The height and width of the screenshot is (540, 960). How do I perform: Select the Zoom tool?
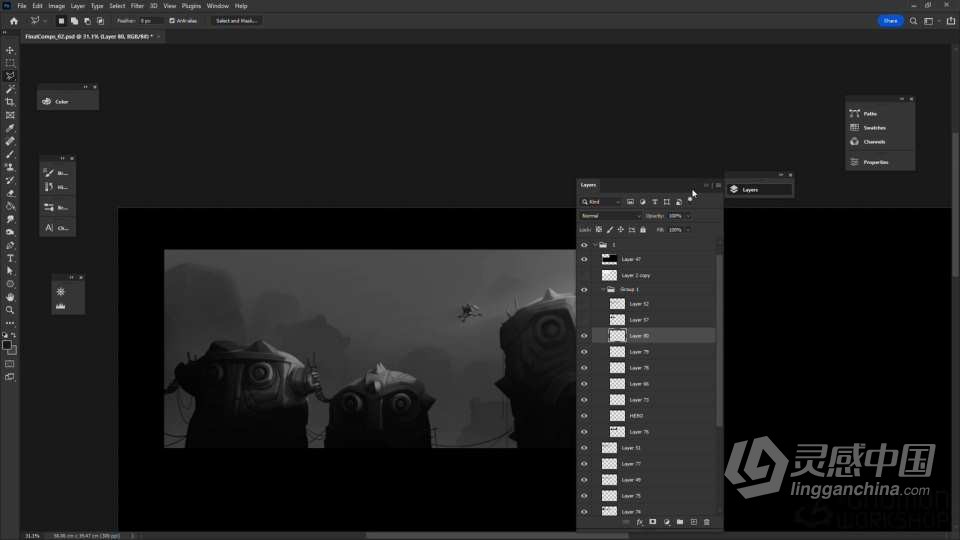tap(10, 310)
